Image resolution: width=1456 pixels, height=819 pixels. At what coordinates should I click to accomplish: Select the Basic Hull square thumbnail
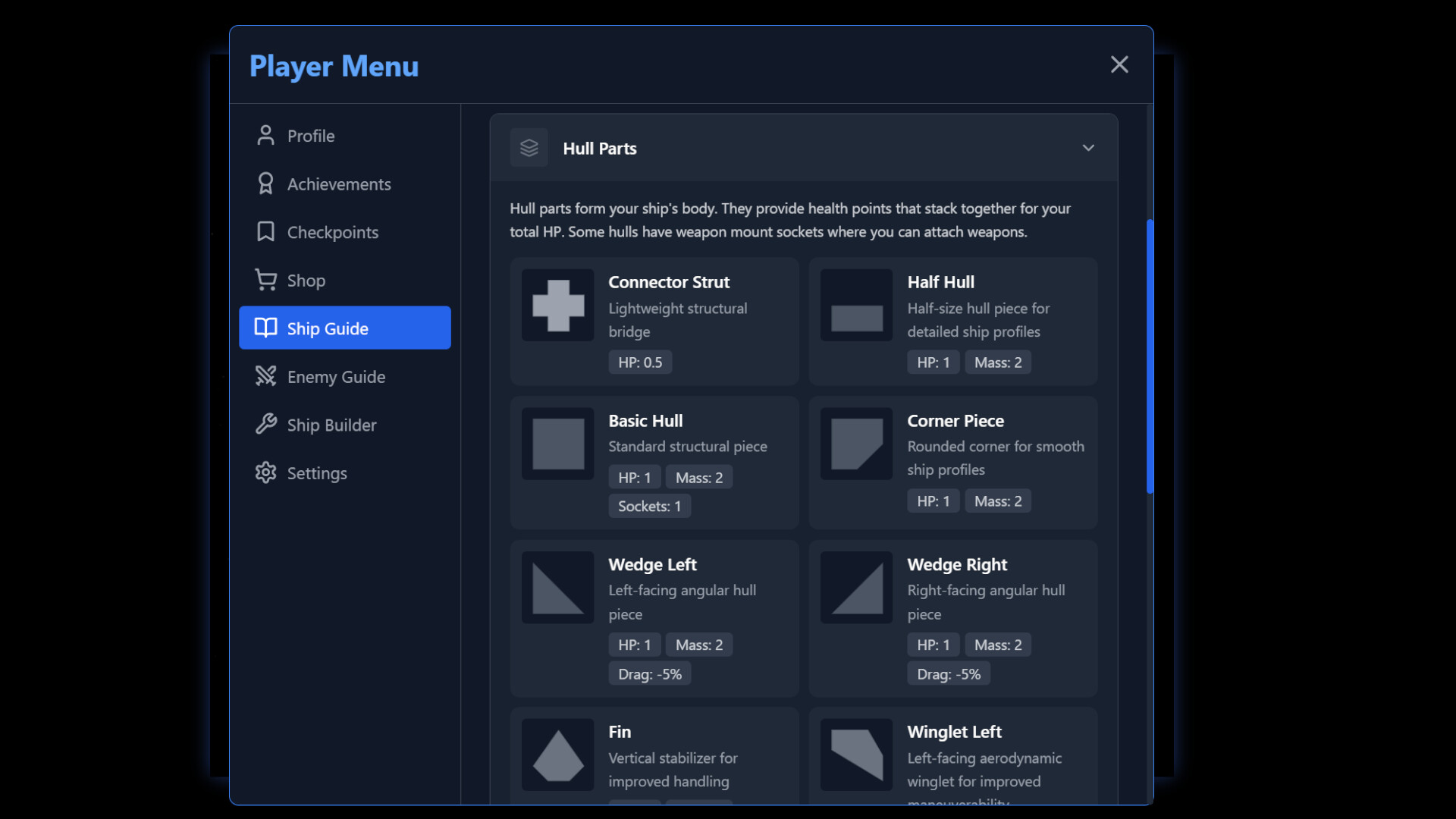coord(558,444)
